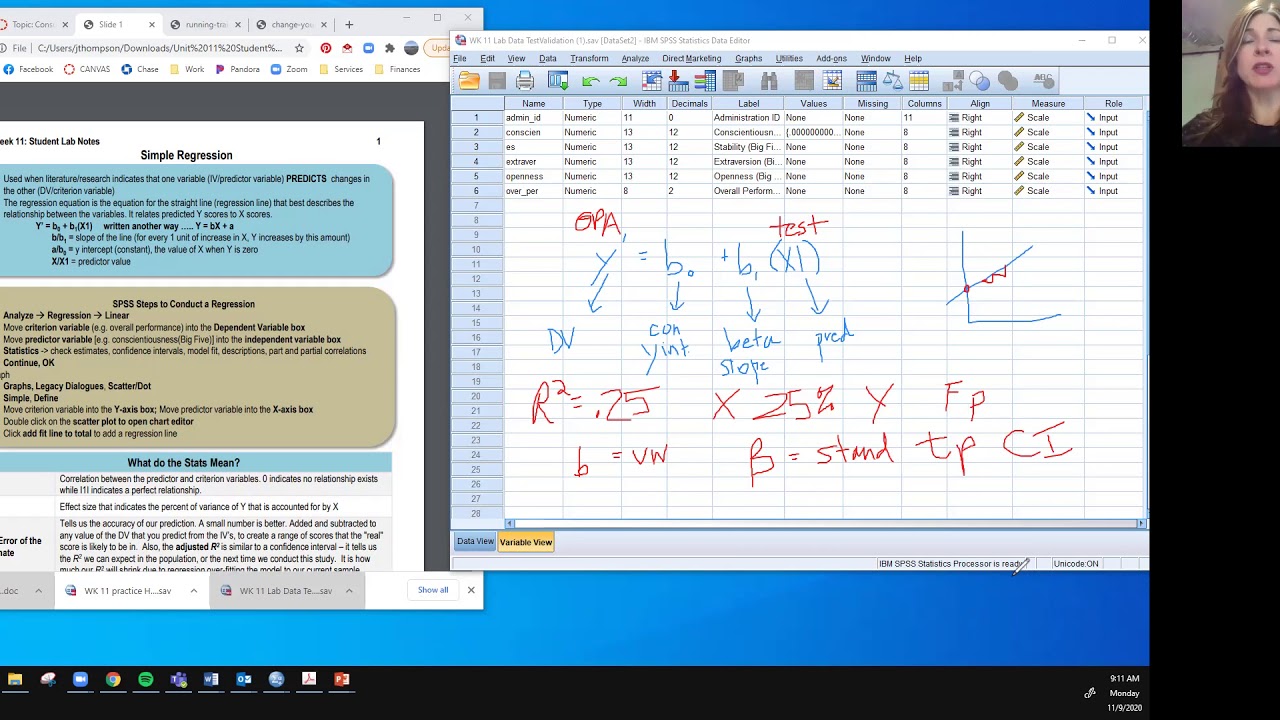Open Spotify from the taskbar
This screenshot has width=1280, height=720.
point(146,680)
